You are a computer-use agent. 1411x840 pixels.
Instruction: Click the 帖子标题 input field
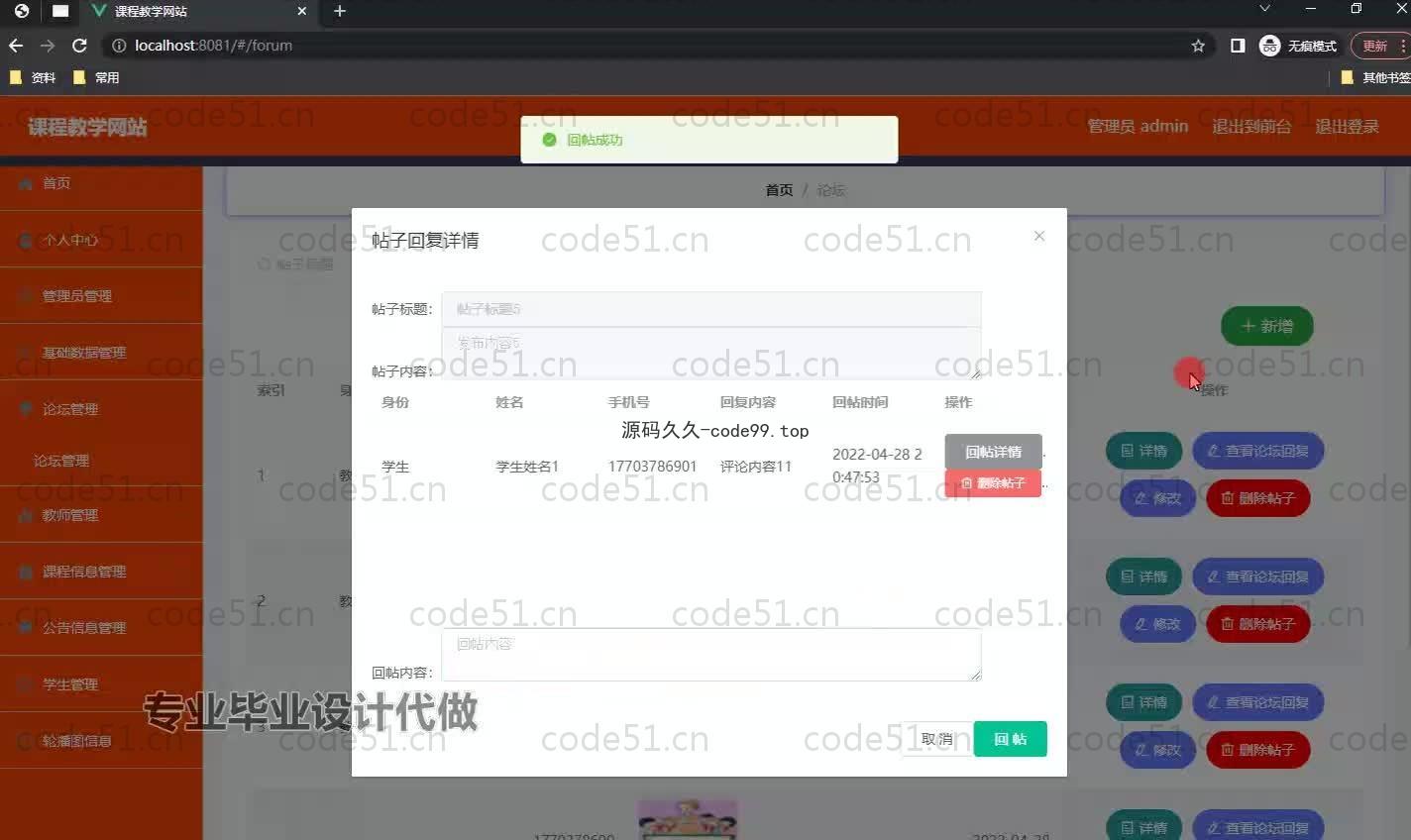(711, 309)
